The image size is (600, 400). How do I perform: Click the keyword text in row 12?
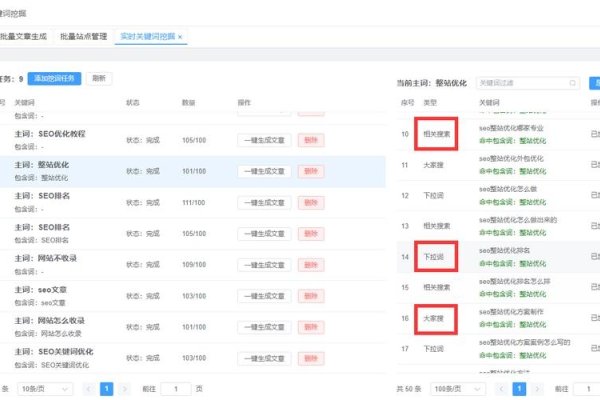point(508,189)
